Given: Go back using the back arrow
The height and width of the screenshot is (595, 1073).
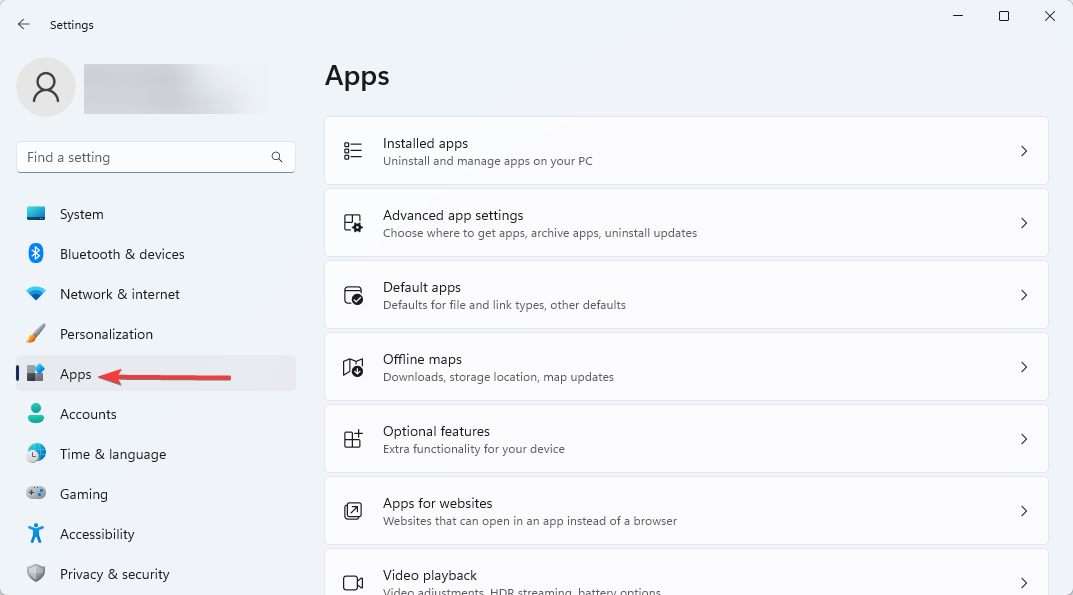Looking at the screenshot, I should tap(24, 25).
